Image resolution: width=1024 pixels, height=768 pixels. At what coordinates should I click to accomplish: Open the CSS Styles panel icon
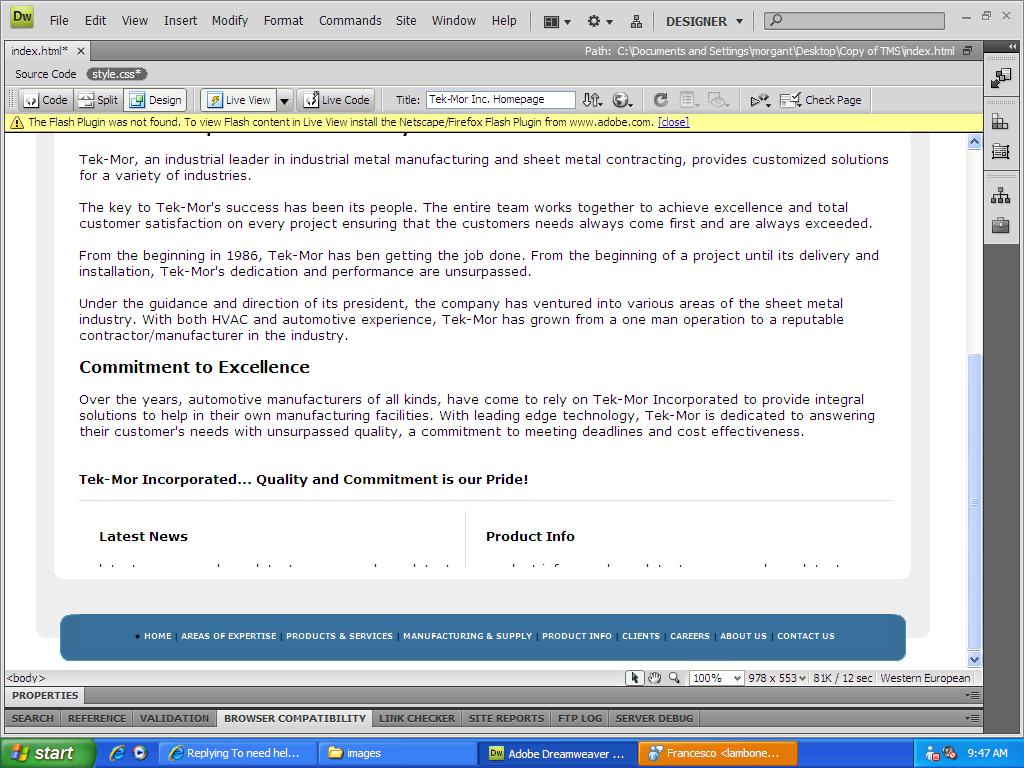[1000, 121]
